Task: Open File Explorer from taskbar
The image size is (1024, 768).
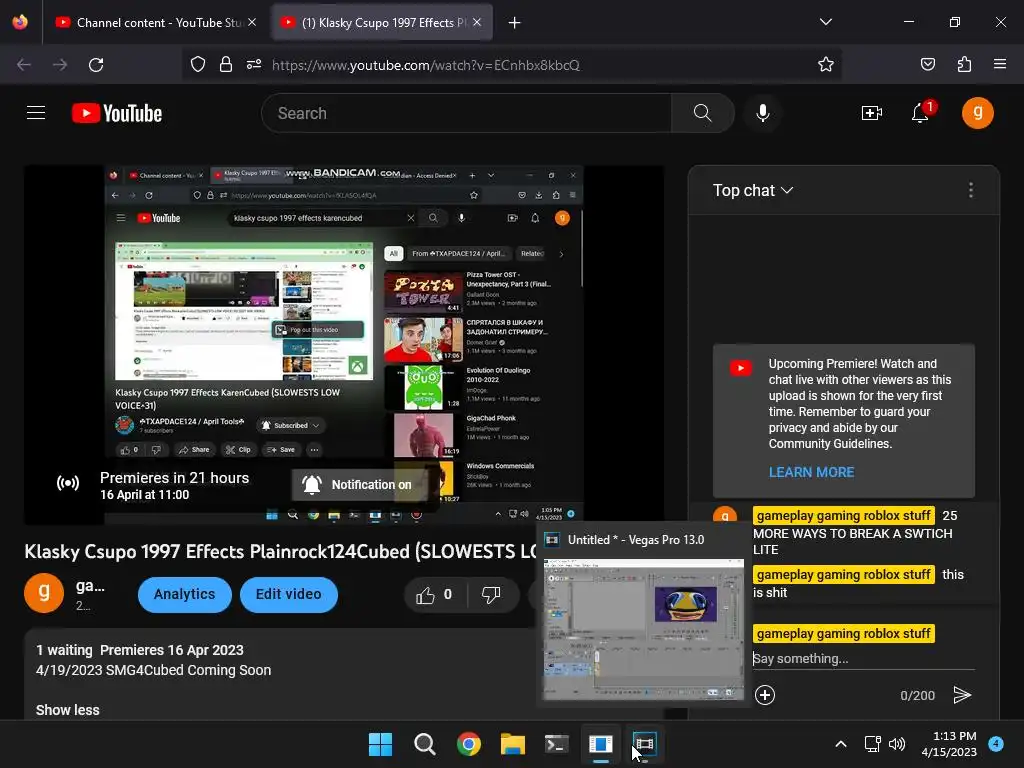Action: [x=513, y=744]
